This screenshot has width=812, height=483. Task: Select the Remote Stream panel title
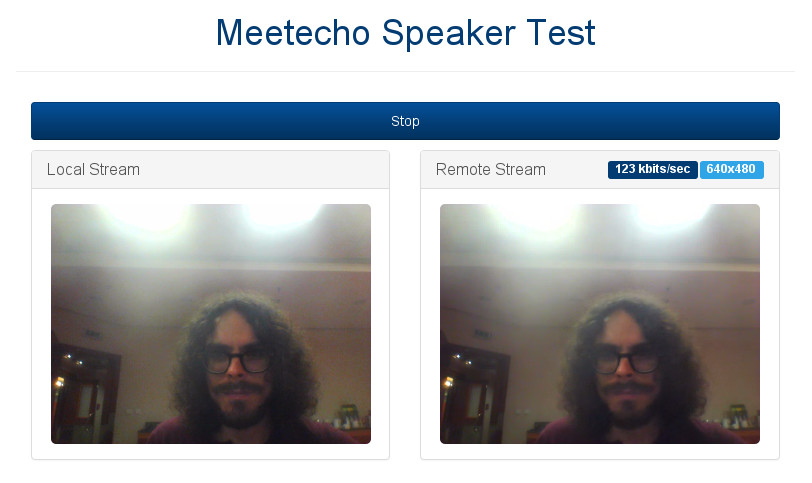[490, 169]
